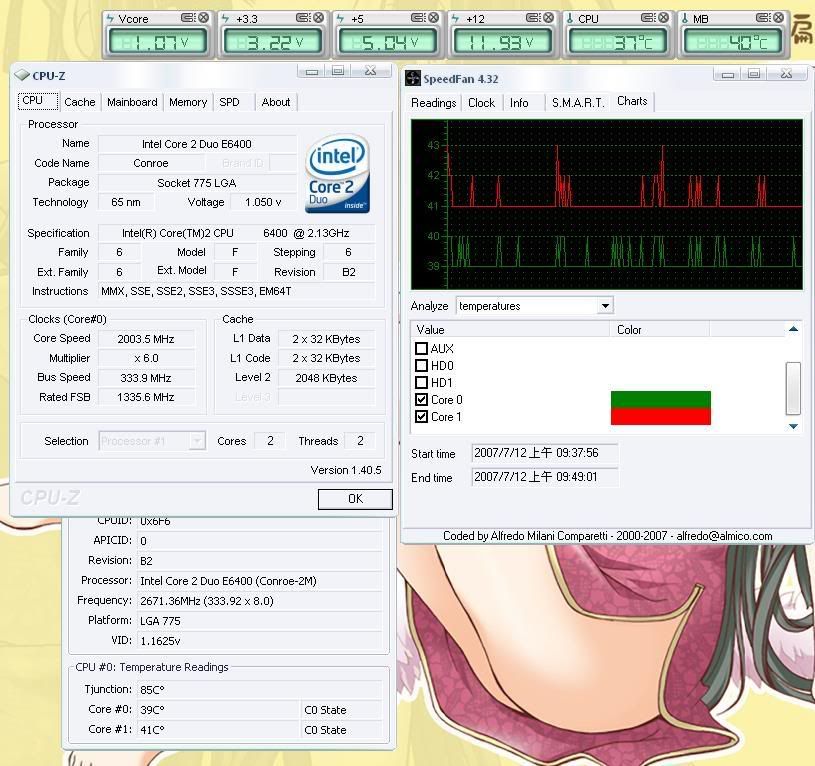This screenshot has height=766, width=815.
Task: Enable the AUX checkbox
Action: point(421,349)
